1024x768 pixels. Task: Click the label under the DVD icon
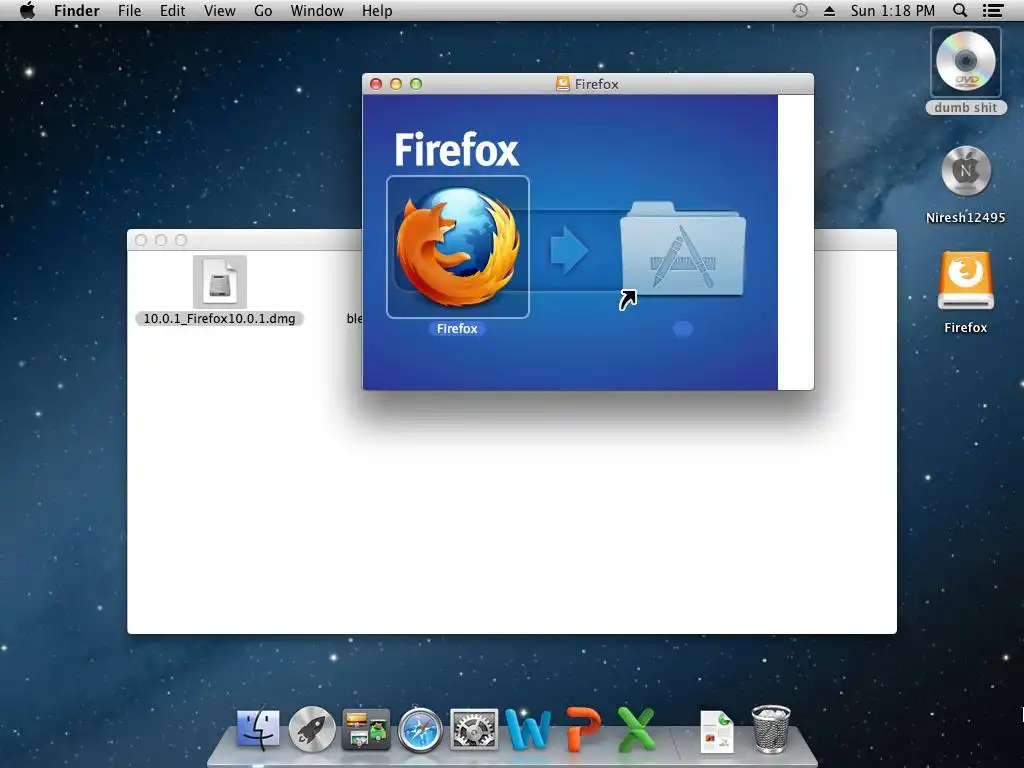coord(966,108)
